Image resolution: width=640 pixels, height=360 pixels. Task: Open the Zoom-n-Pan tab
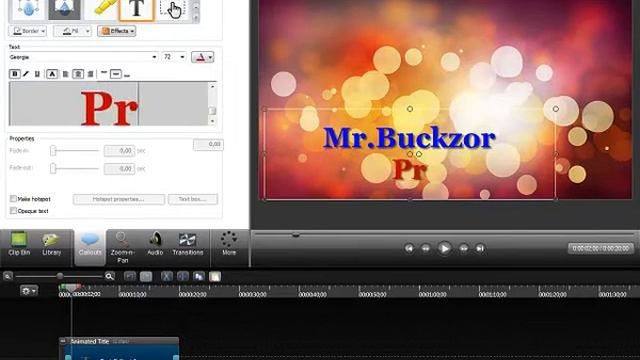point(122,247)
